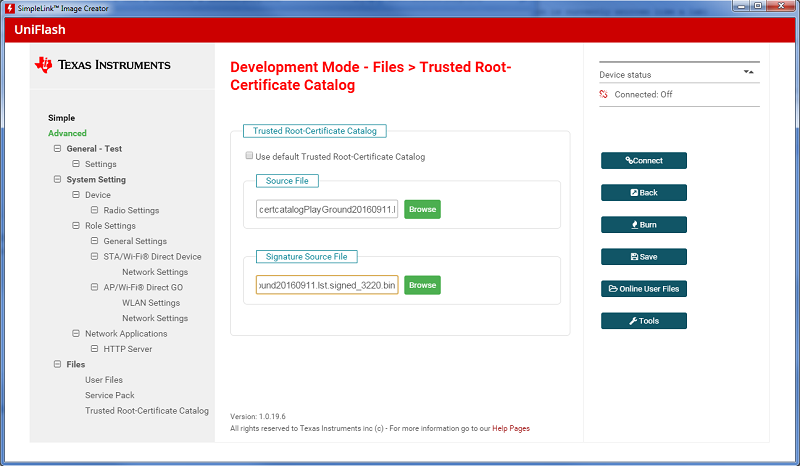
Task: Browse for the Source File
Action: click(422, 209)
